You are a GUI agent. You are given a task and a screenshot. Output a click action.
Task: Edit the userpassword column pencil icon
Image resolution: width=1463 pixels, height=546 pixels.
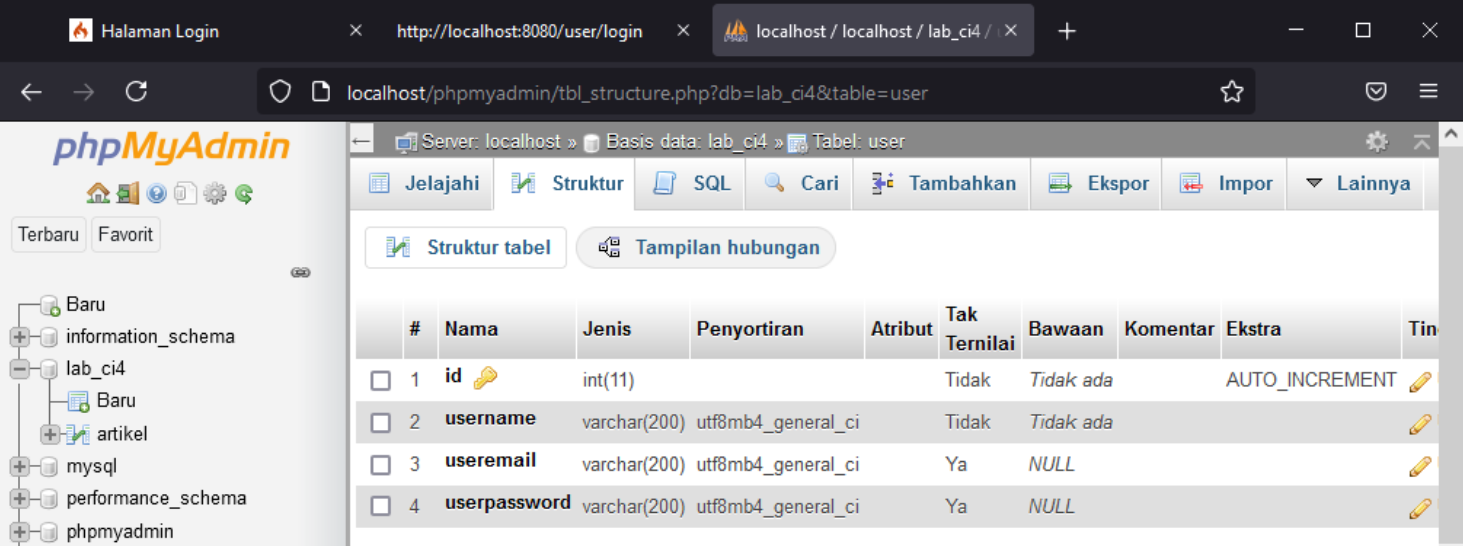click(x=1420, y=507)
